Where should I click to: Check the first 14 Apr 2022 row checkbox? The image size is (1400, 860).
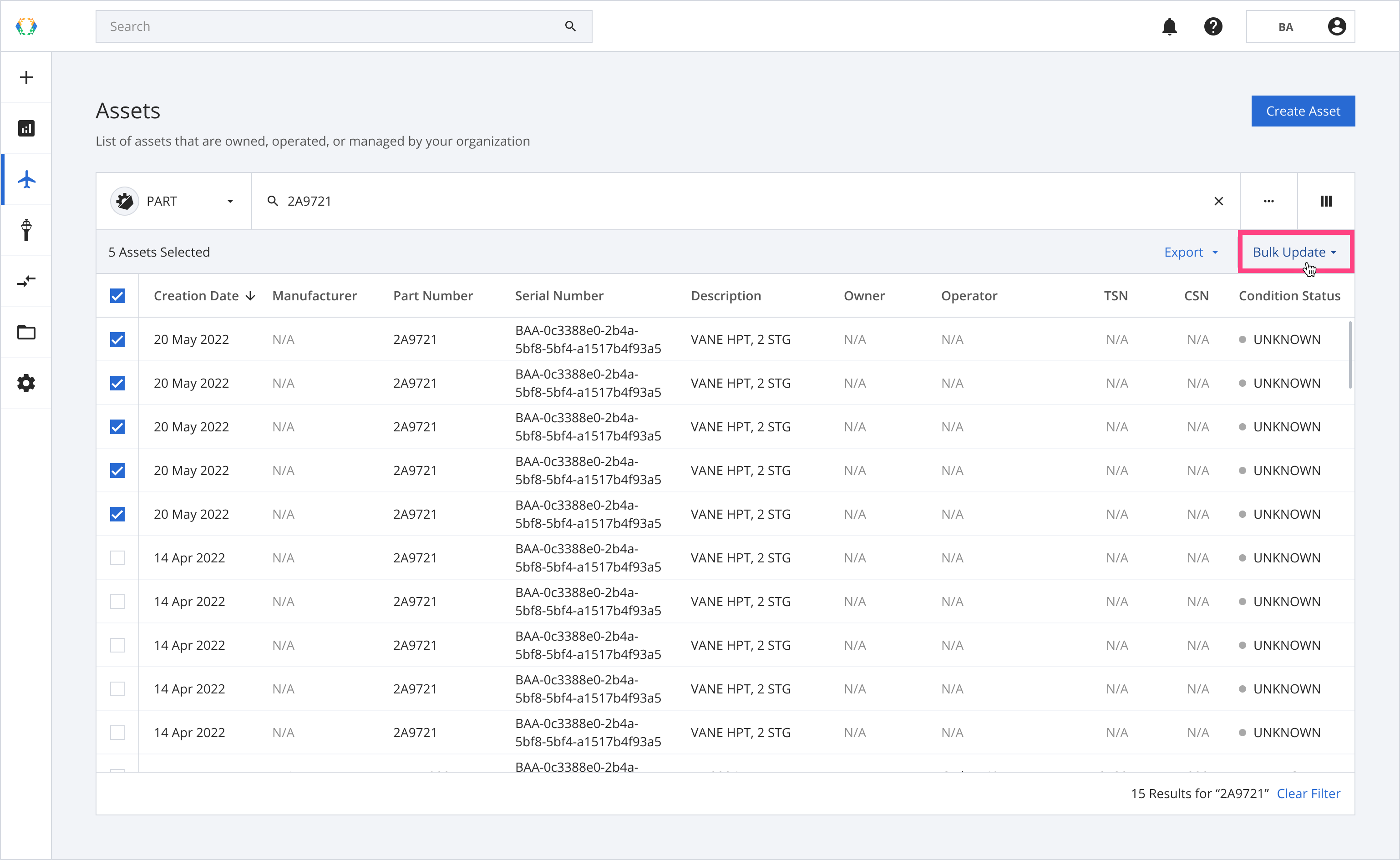click(117, 558)
